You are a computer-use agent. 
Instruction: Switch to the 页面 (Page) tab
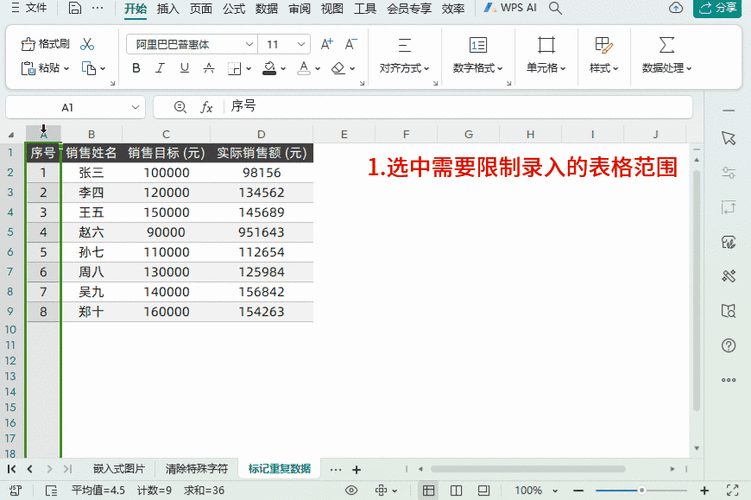(x=201, y=8)
